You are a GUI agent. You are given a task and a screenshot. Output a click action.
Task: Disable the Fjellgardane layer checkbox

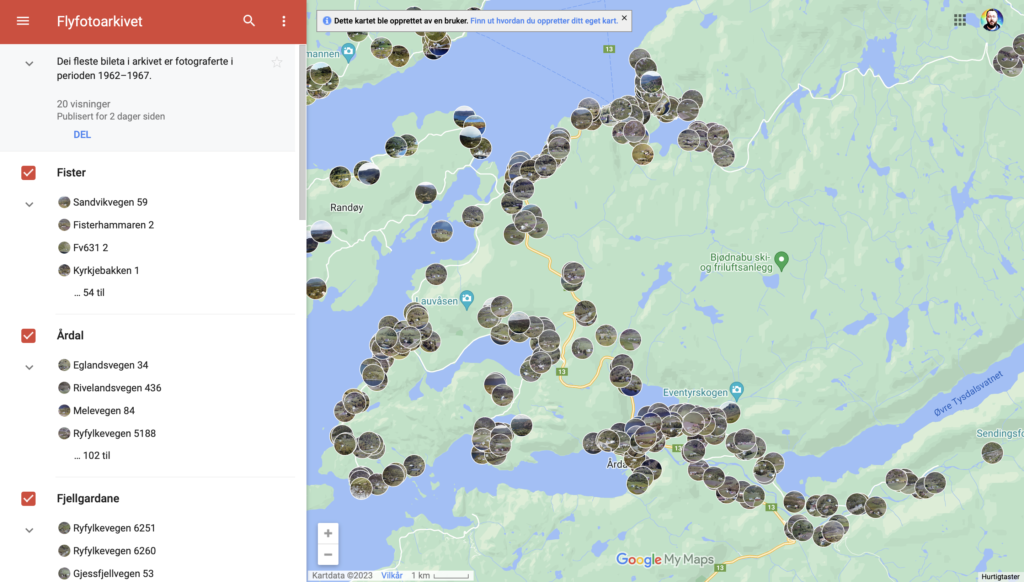coord(28,499)
